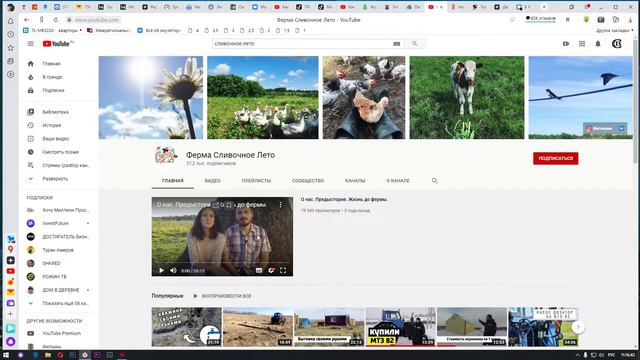640x360 pixels.
Task: Open a new browser tab with plus
Action: [x=544, y=7]
